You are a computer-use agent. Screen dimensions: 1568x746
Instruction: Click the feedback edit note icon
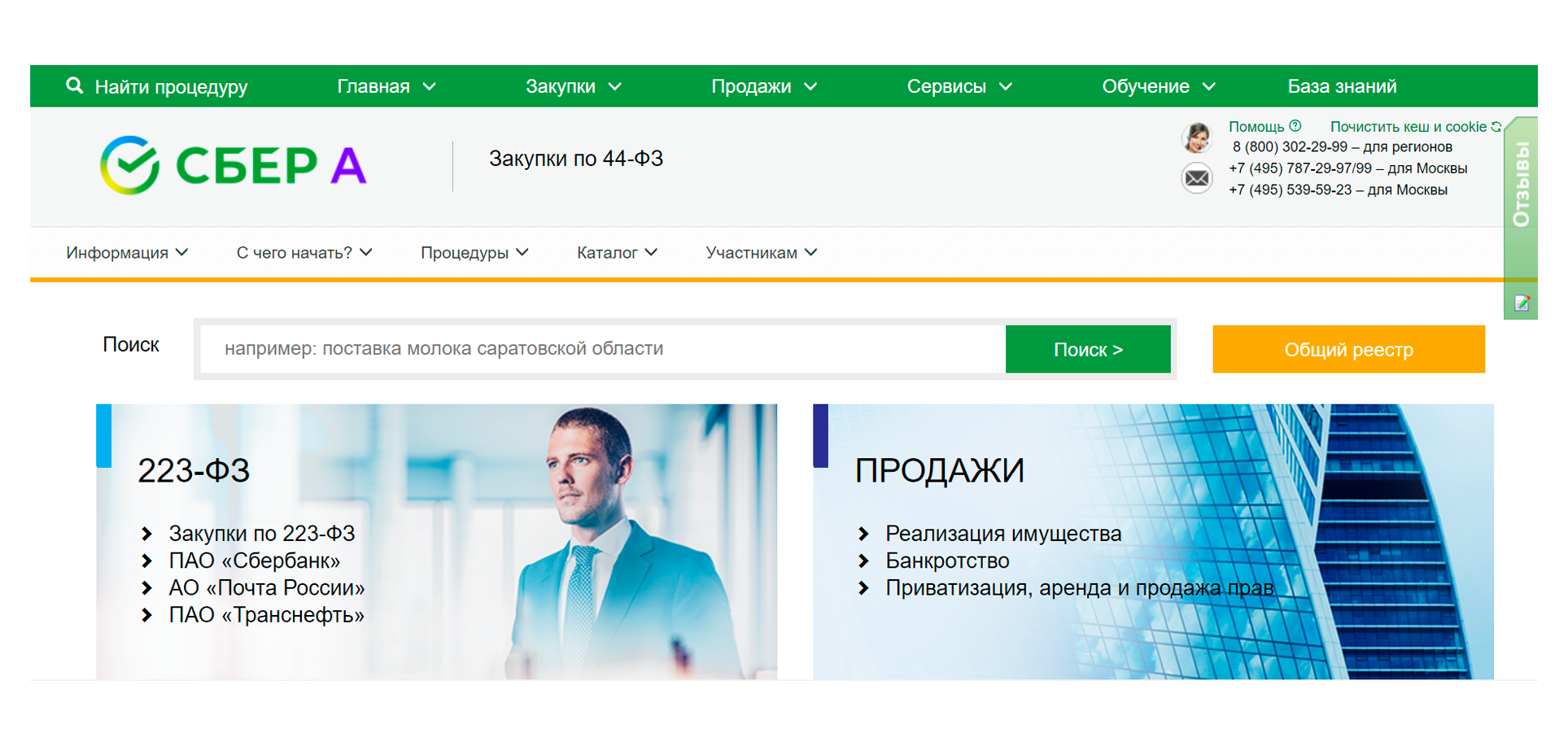pos(1522,303)
